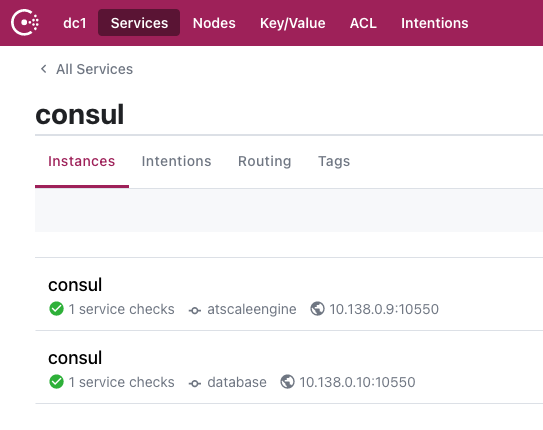Go back to All Services

[x=94, y=69]
